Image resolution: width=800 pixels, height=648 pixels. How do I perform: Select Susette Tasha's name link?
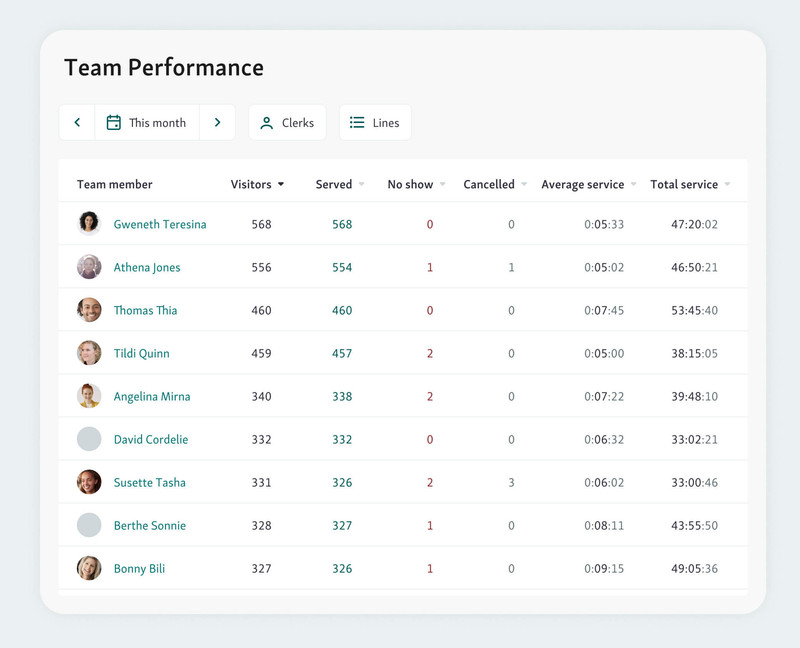(x=149, y=483)
